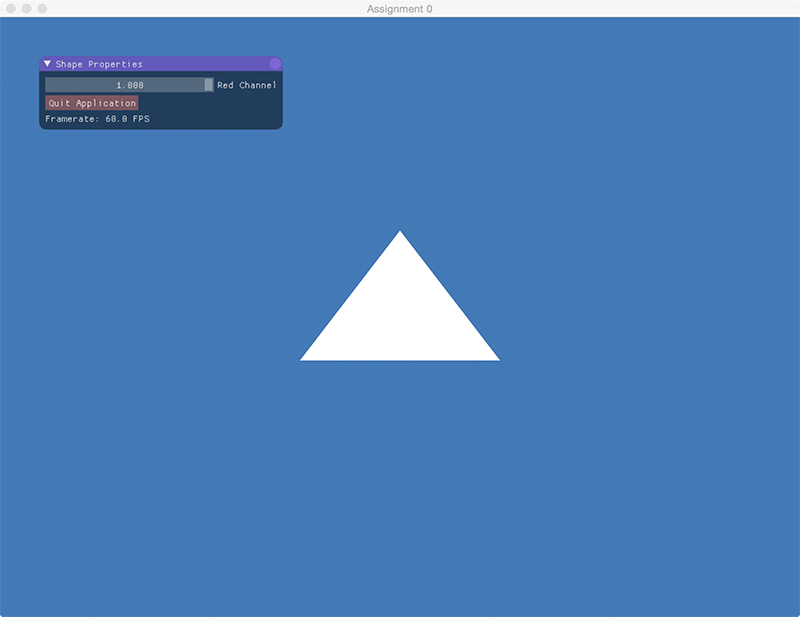Click the Quit Application button

click(92, 103)
